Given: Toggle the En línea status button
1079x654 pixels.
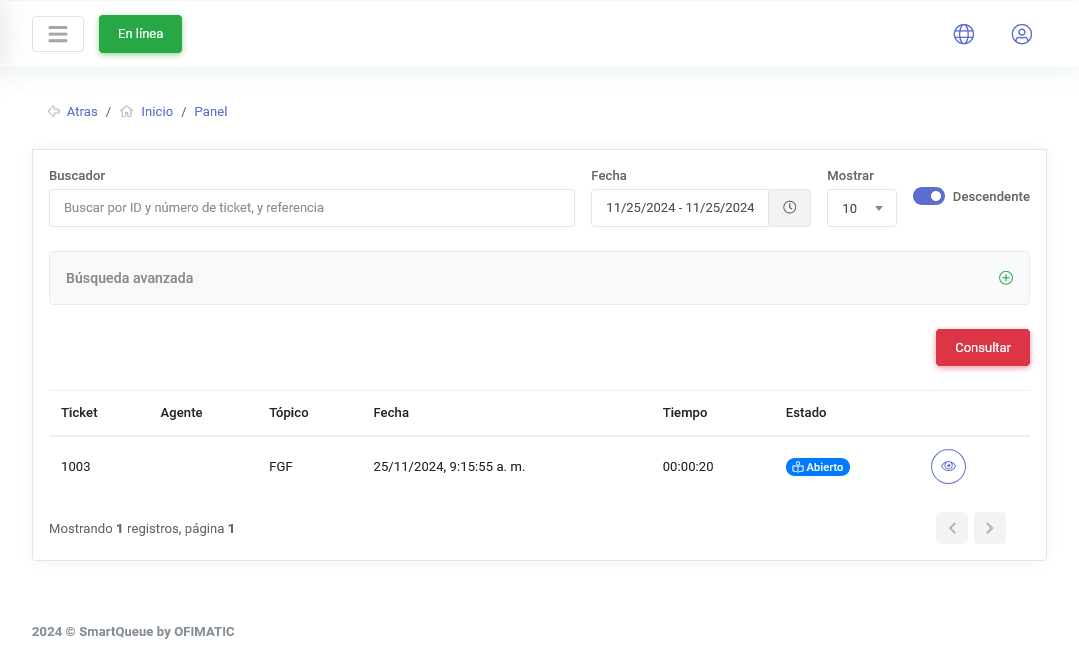Looking at the screenshot, I should 140,34.
